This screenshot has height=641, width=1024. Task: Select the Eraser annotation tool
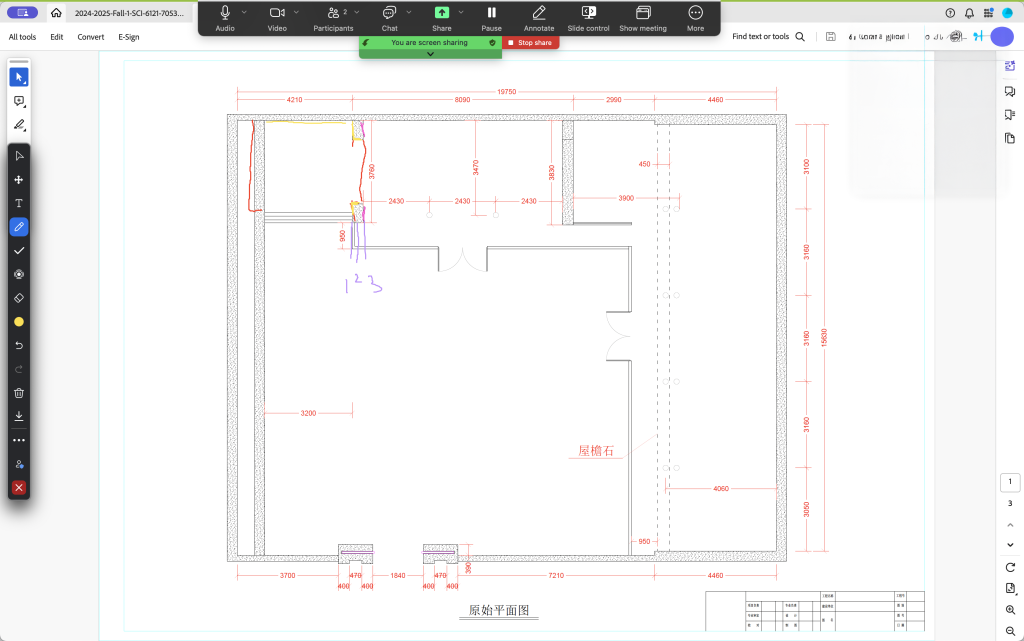pyautogui.click(x=19, y=298)
